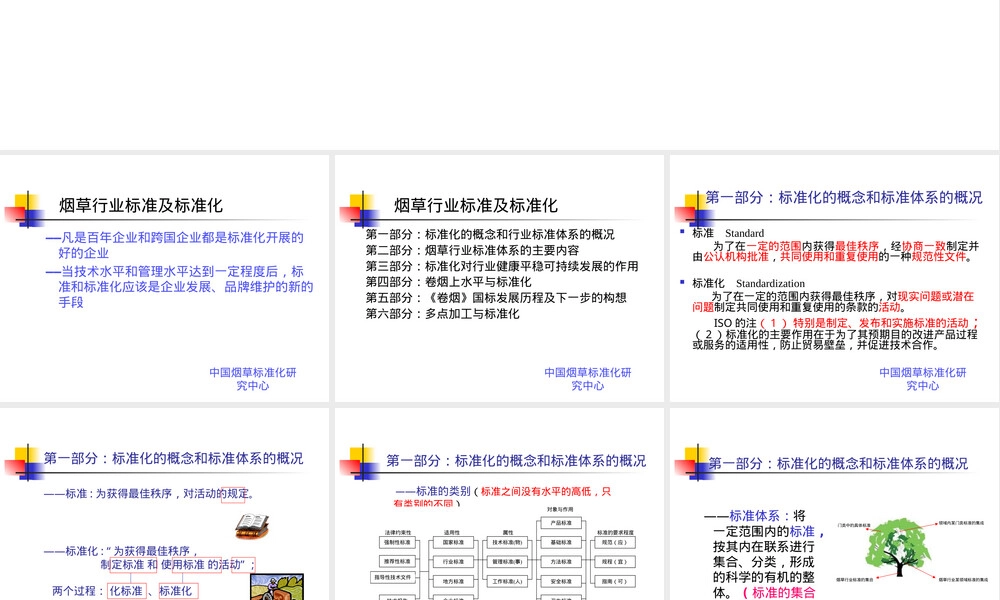1000x600 pixels.
Task: Click chart box 推荐性标准
Action: point(397,562)
